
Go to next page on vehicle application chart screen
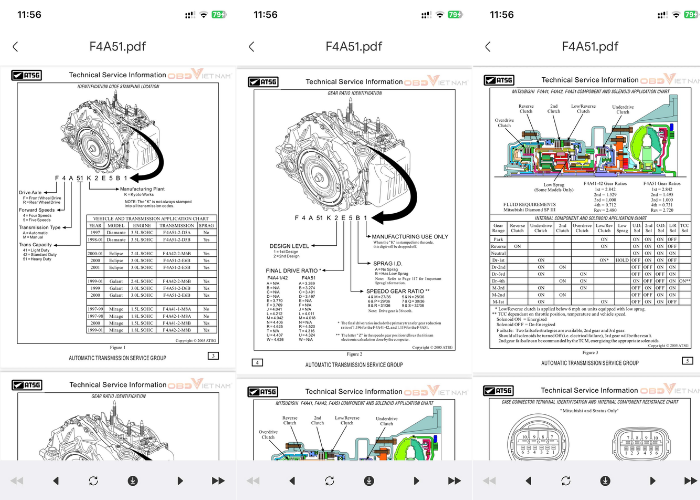click(x=180, y=481)
